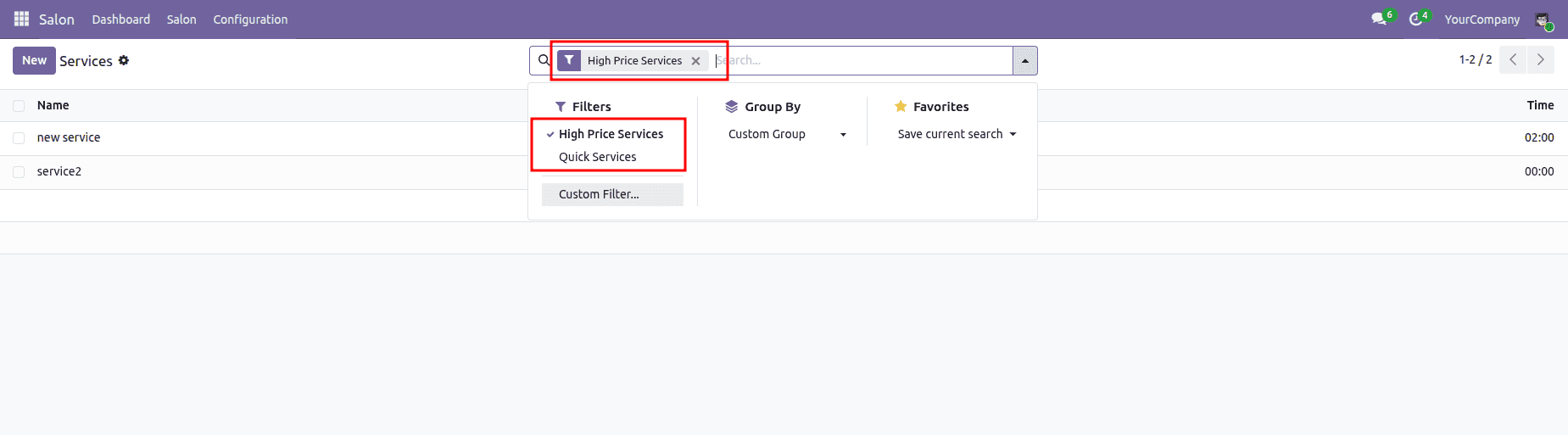Open the Configuration menu
Image resolution: width=1568 pixels, height=435 pixels.
pos(250,20)
